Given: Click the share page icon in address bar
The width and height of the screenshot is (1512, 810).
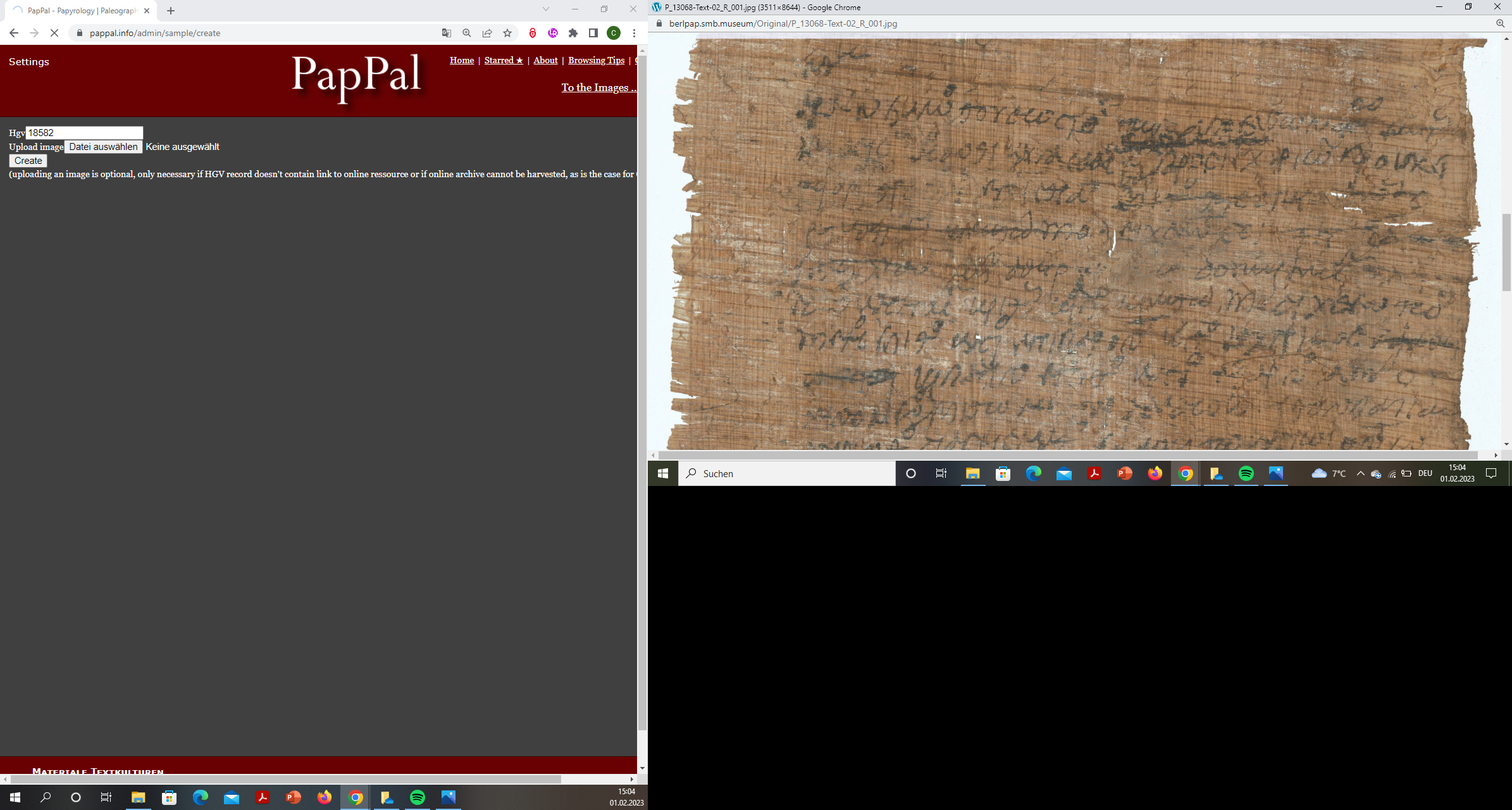Looking at the screenshot, I should pos(487,33).
